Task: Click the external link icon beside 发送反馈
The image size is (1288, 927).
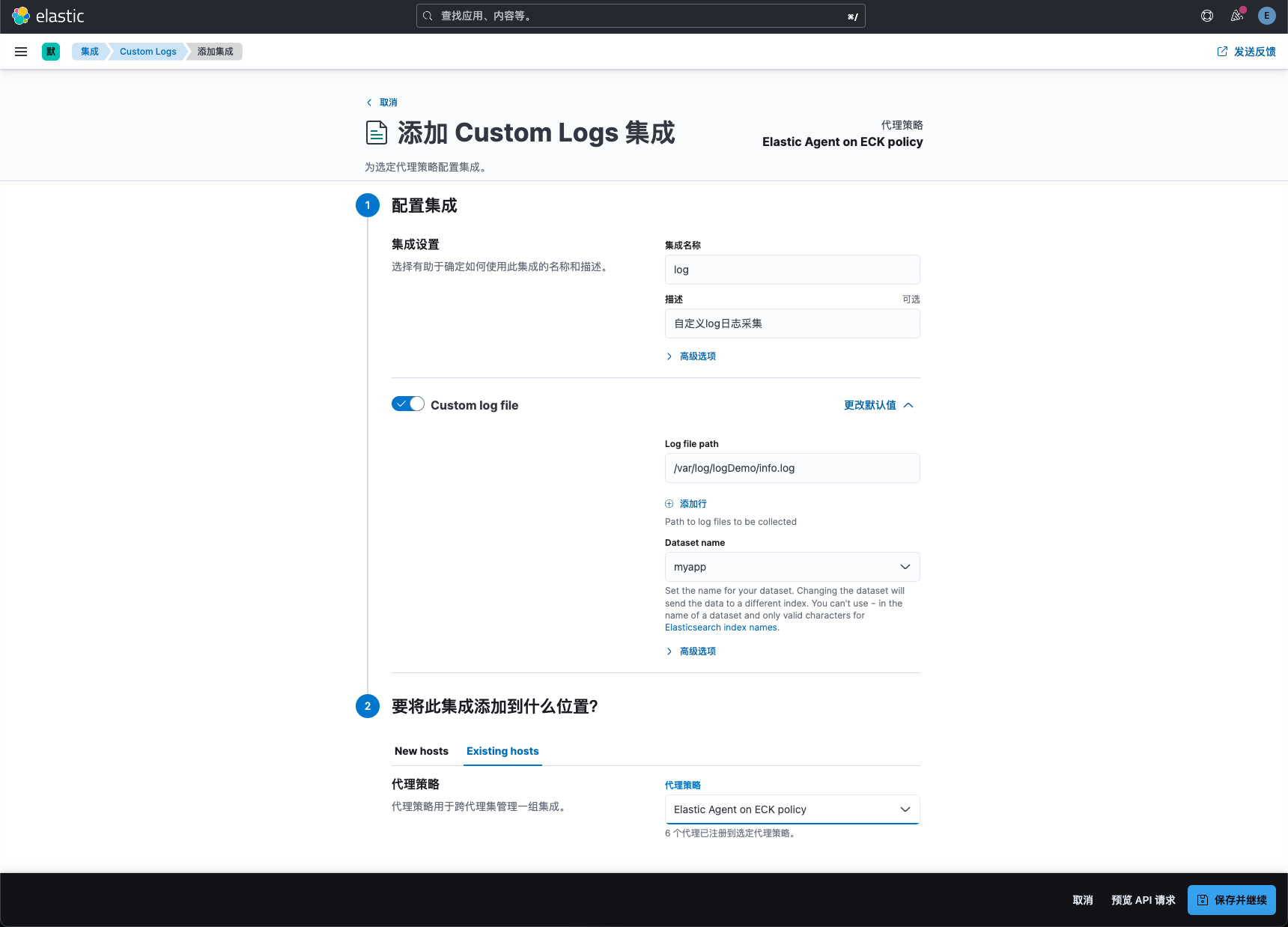Action: click(1222, 52)
